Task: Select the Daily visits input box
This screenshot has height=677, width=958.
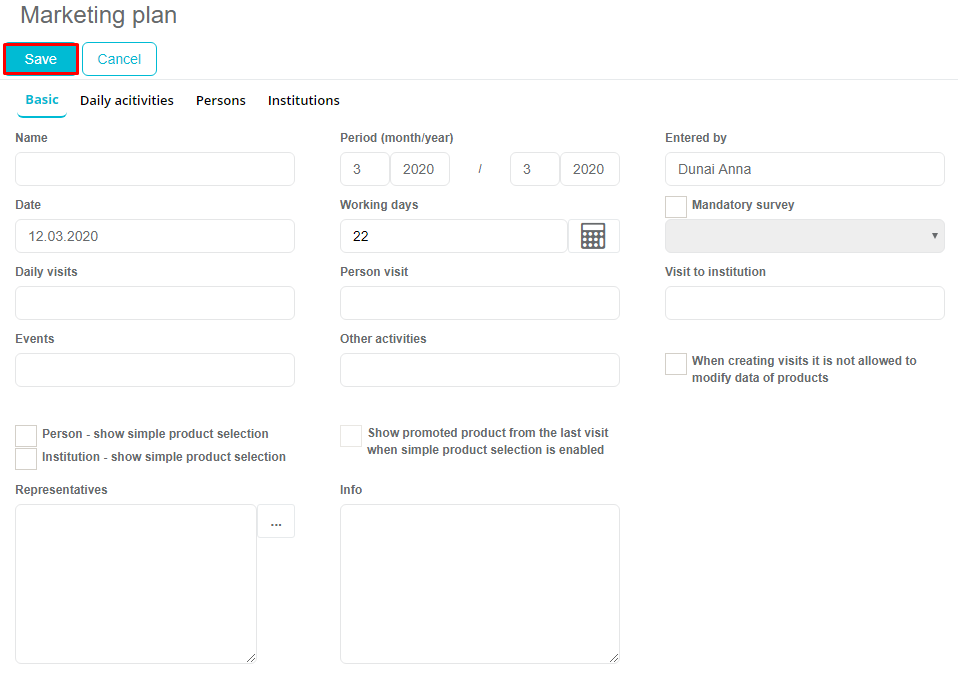Action: click(155, 303)
